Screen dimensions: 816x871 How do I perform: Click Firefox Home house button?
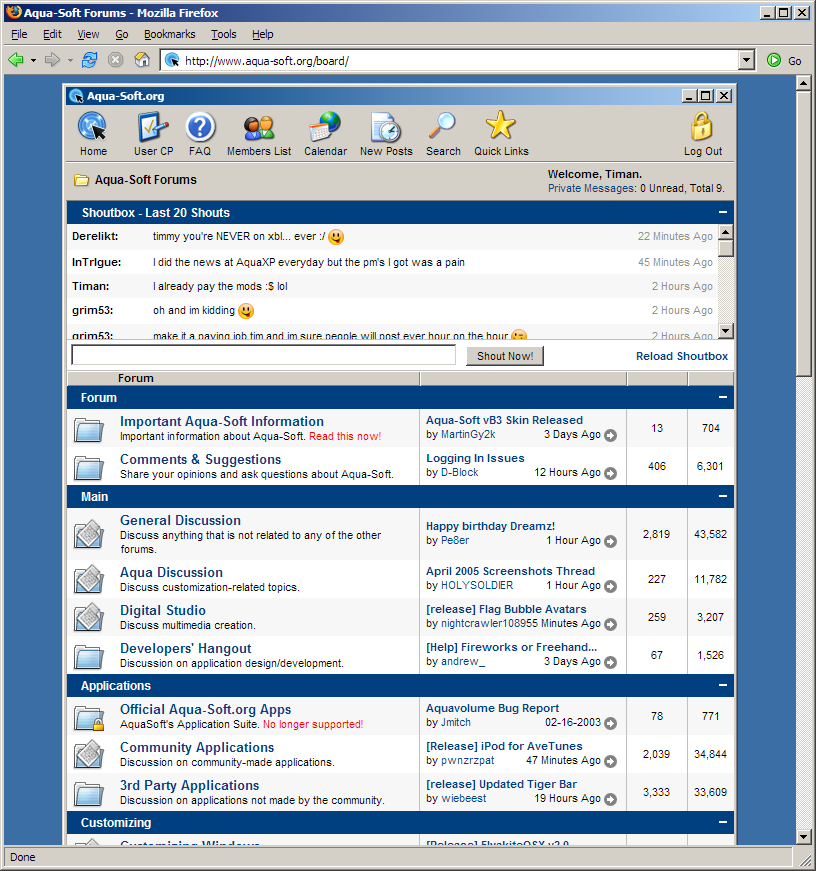(142, 59)
